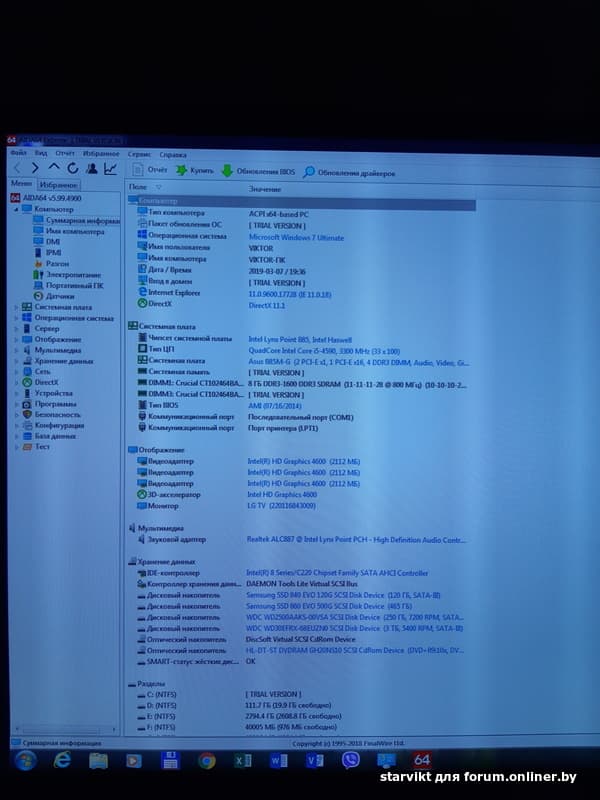This screenshot has height=800, width=600.
Task: Select the SMART-статус OK row
Action: click(301, 661)
